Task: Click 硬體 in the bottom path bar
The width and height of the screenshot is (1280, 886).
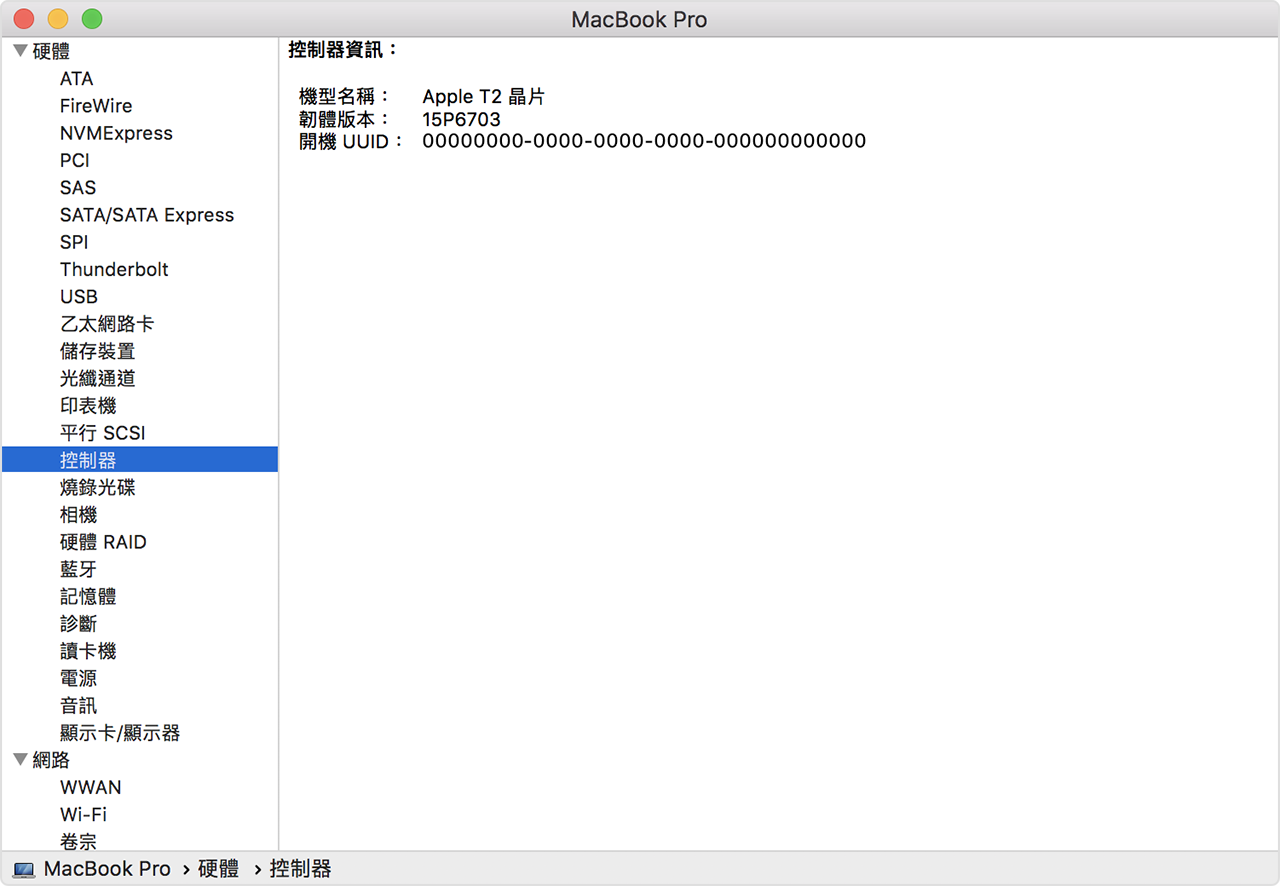Action: pyautogui.click(x=218, y=869)
